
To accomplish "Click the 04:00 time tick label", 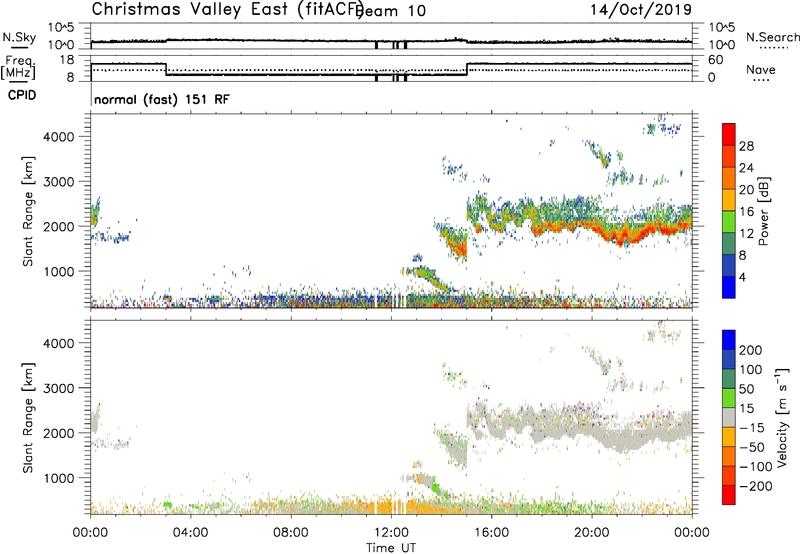I will [190, 533].
